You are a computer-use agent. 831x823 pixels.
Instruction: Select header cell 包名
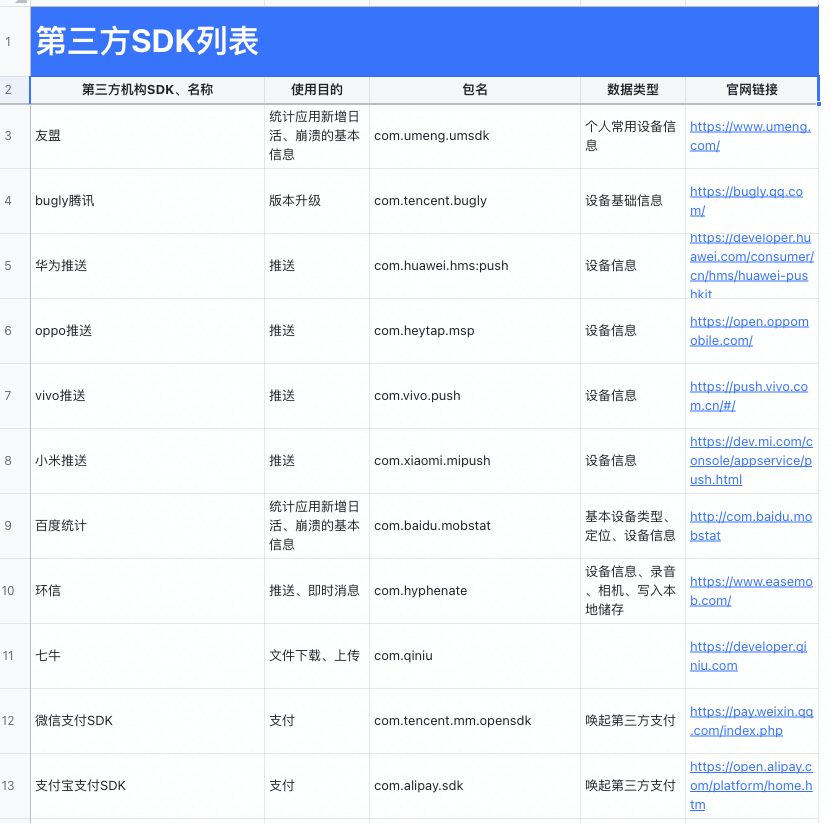point(474,90)
